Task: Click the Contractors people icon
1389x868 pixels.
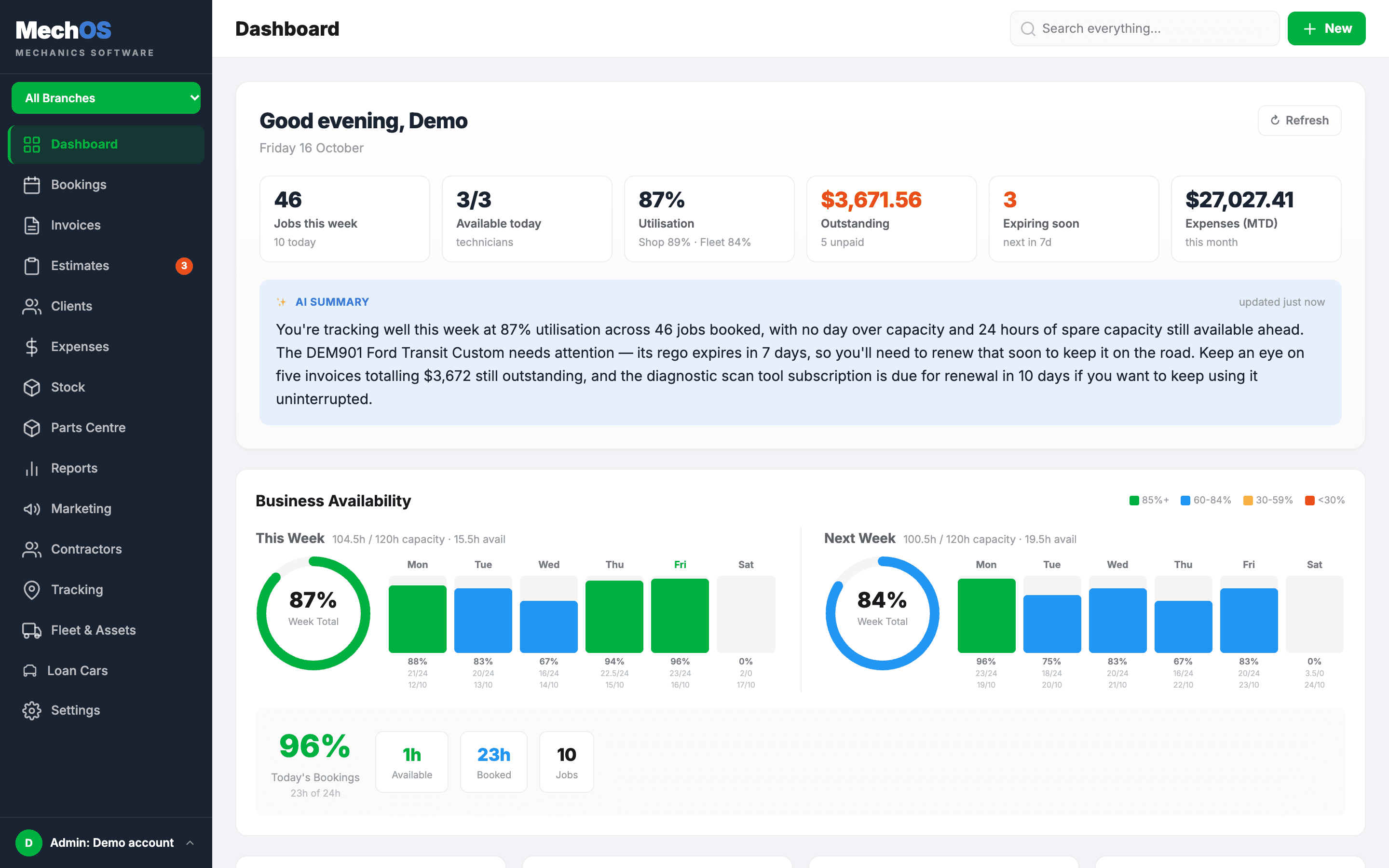Action: coord(31,549)
